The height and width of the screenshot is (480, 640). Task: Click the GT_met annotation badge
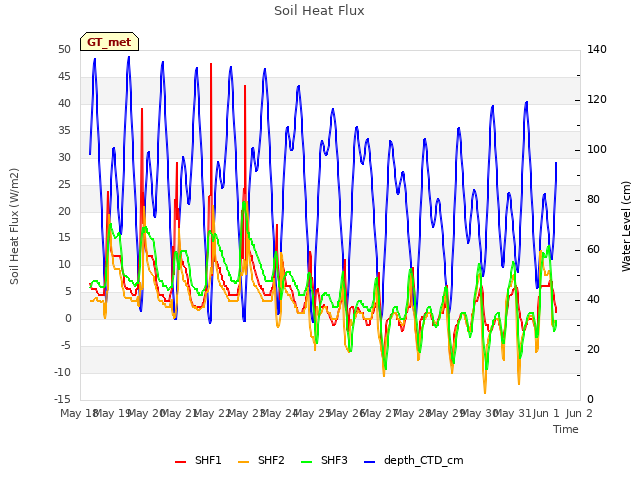pos(109,42)
